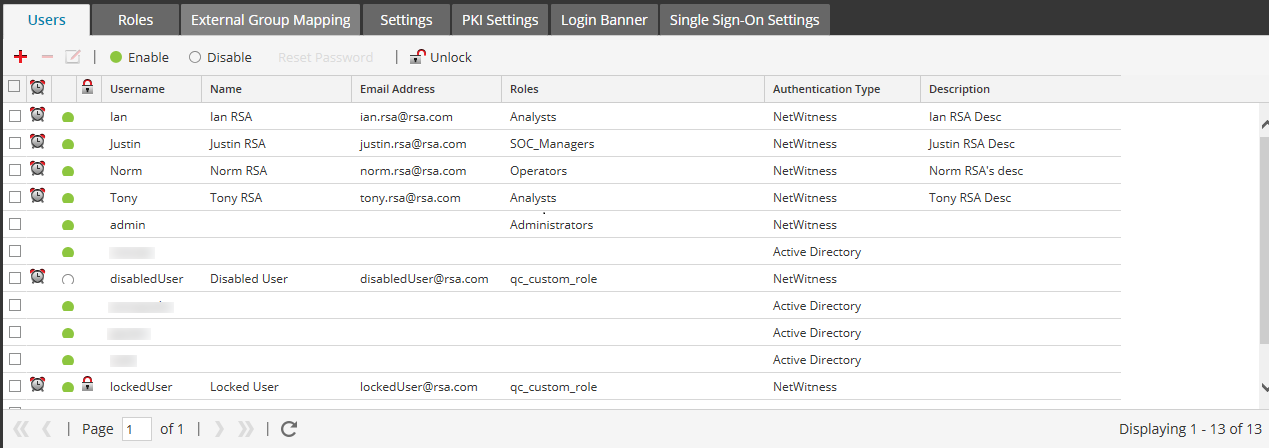Switch to the Roles tab

[x=135, y=20]
